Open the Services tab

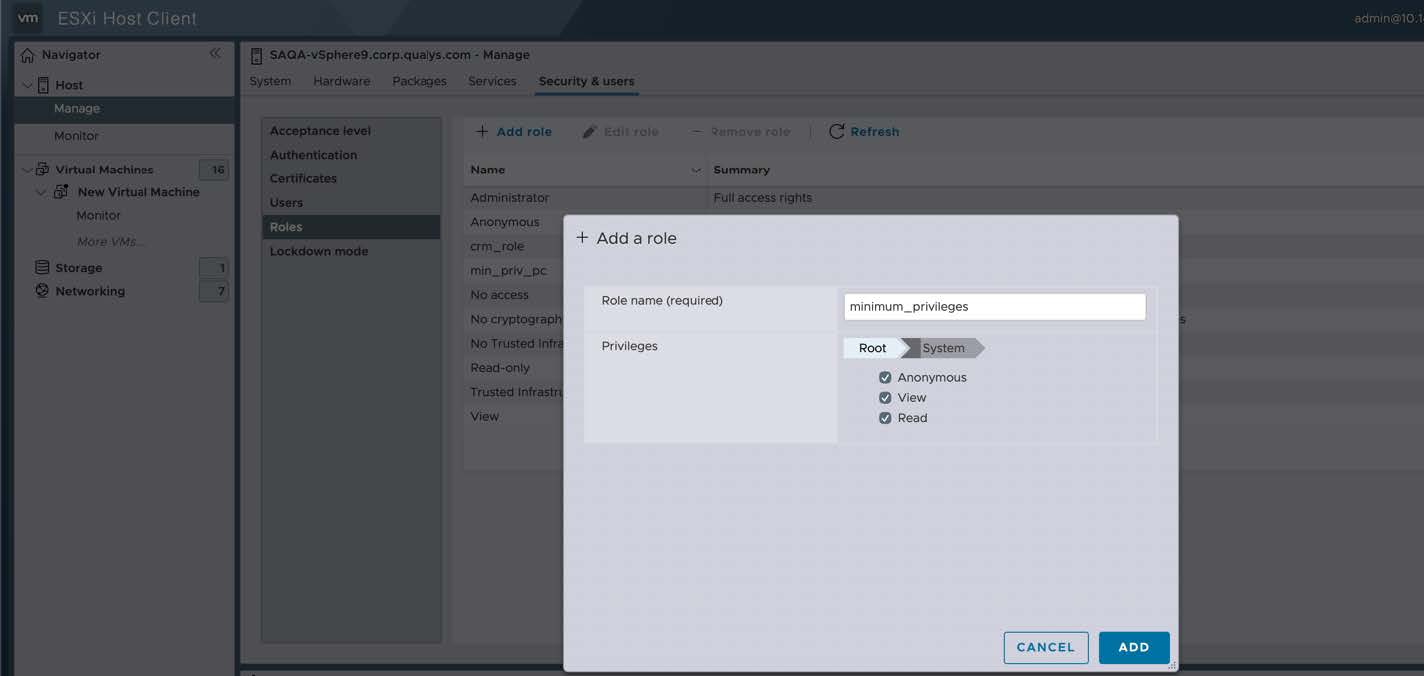pos(492,81)
